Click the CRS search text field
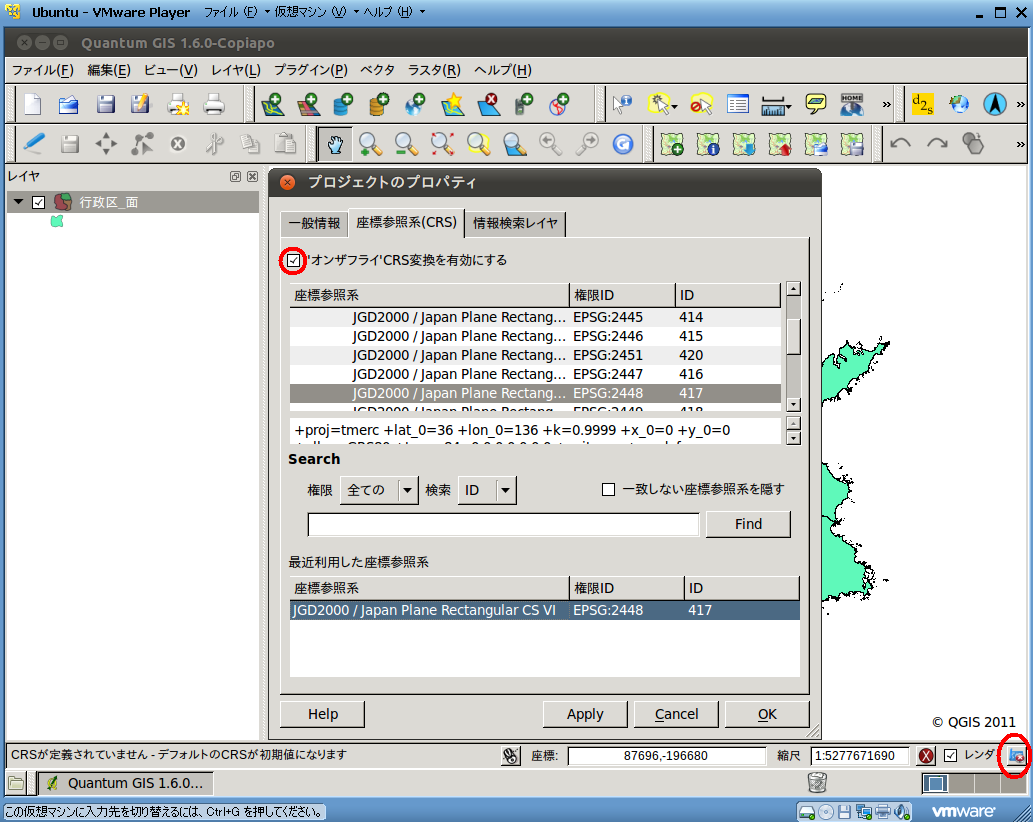Image resolution: width=1033 pixels, height=822 pixels. tap(503, 525)
